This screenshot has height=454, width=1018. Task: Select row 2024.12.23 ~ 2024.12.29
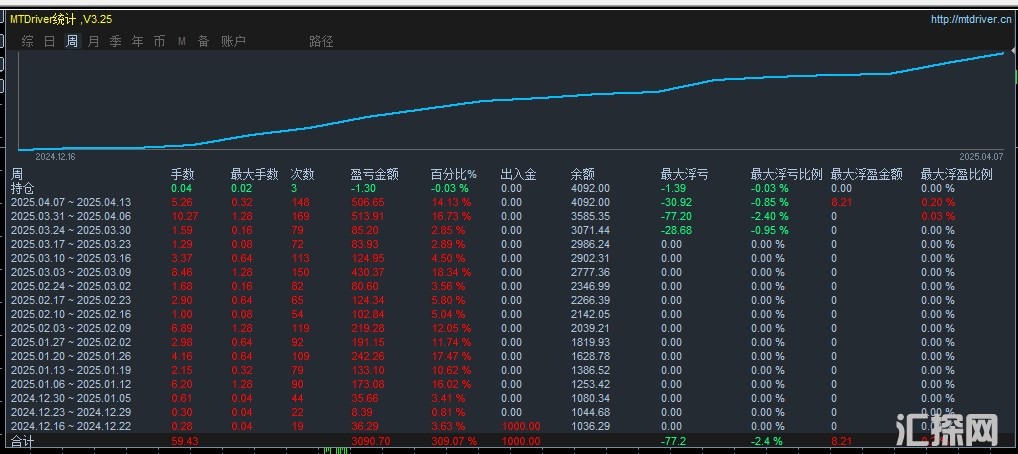pos(509,412)
